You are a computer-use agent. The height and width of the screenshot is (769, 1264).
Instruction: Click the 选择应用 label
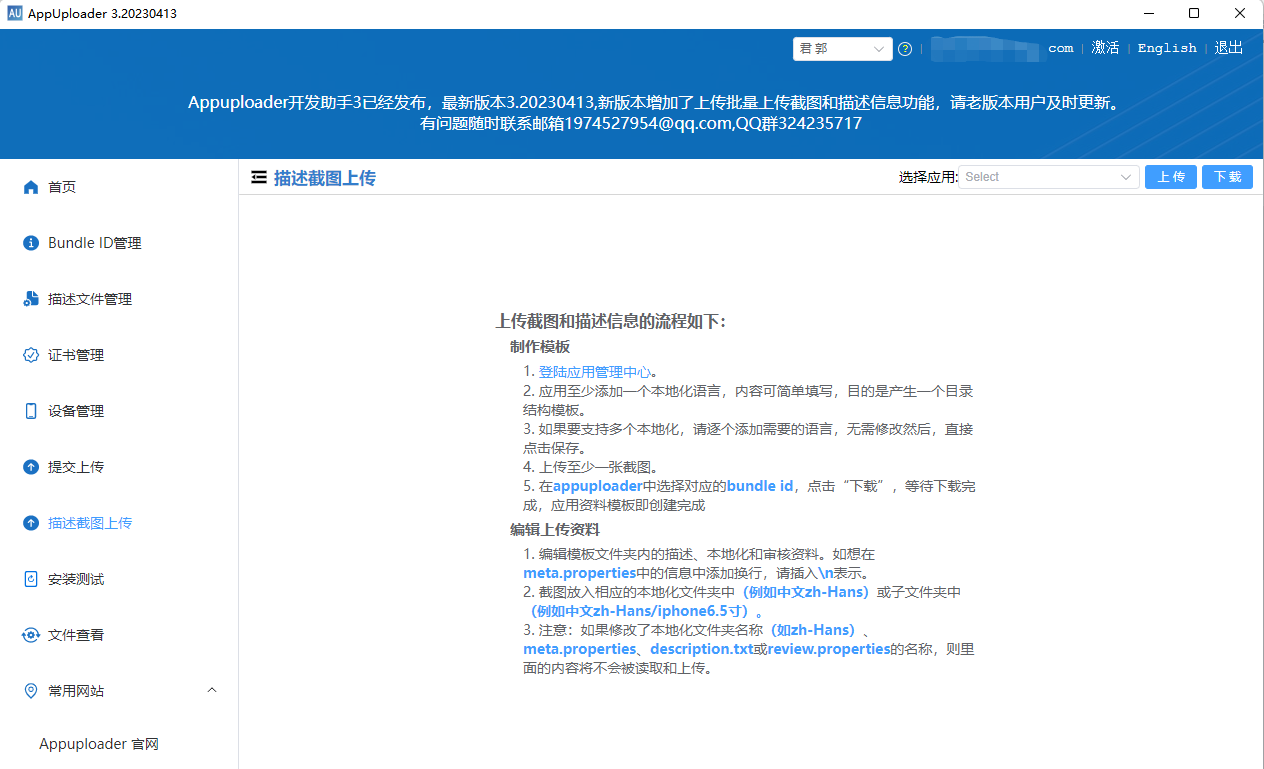click(928, 177)
